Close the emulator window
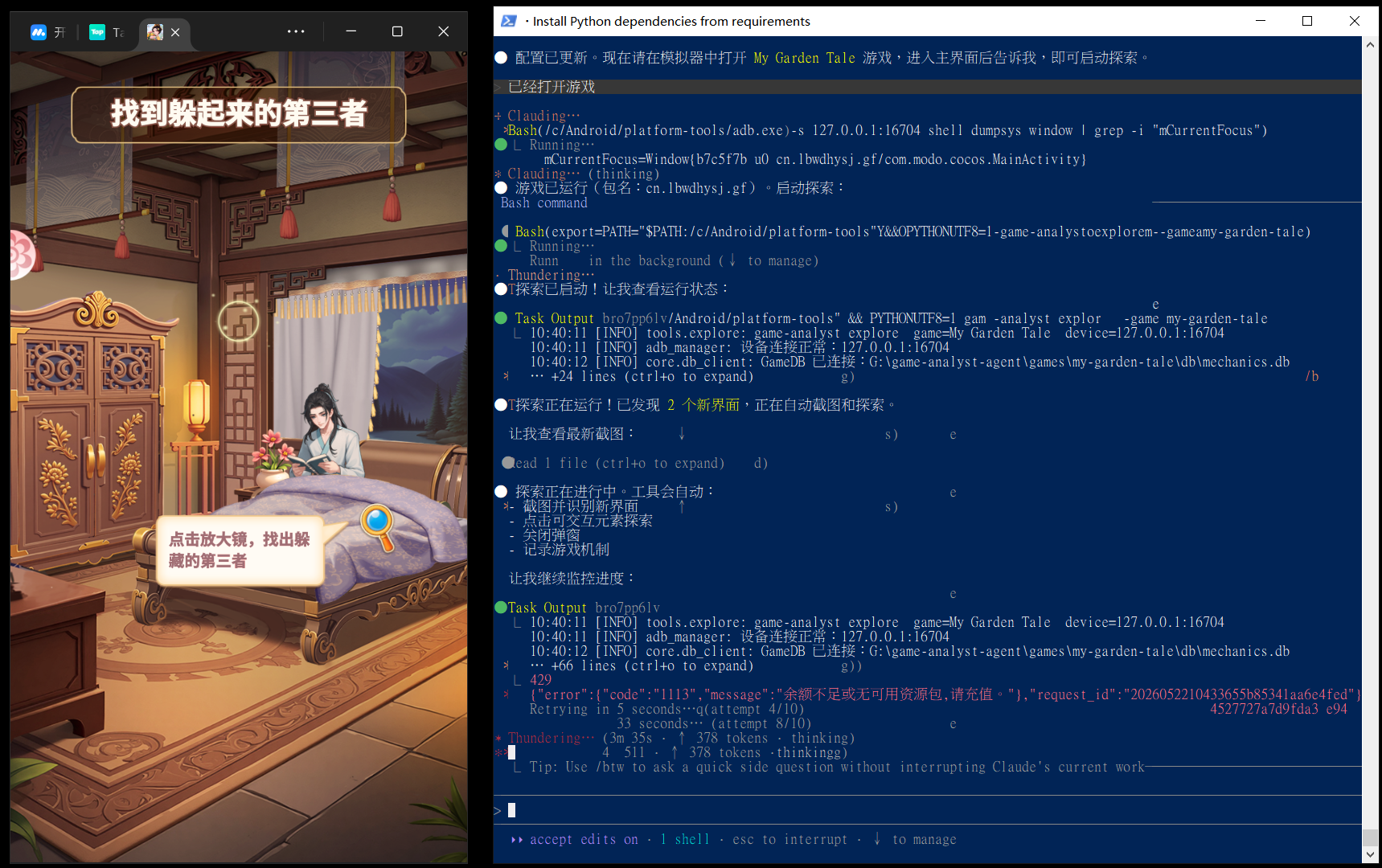This screenshot has width=1382, height=868. [444, 31]
